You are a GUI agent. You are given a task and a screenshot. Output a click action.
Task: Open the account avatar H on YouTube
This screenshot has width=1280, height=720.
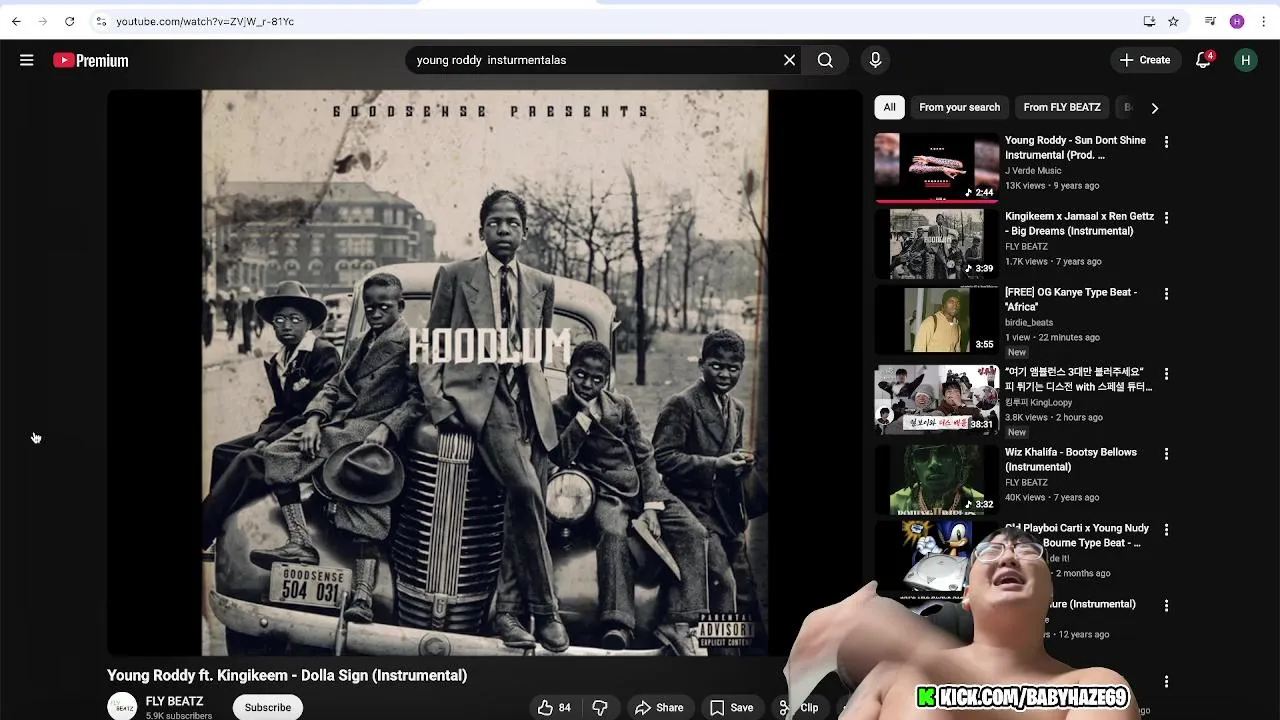[1245, 60]
